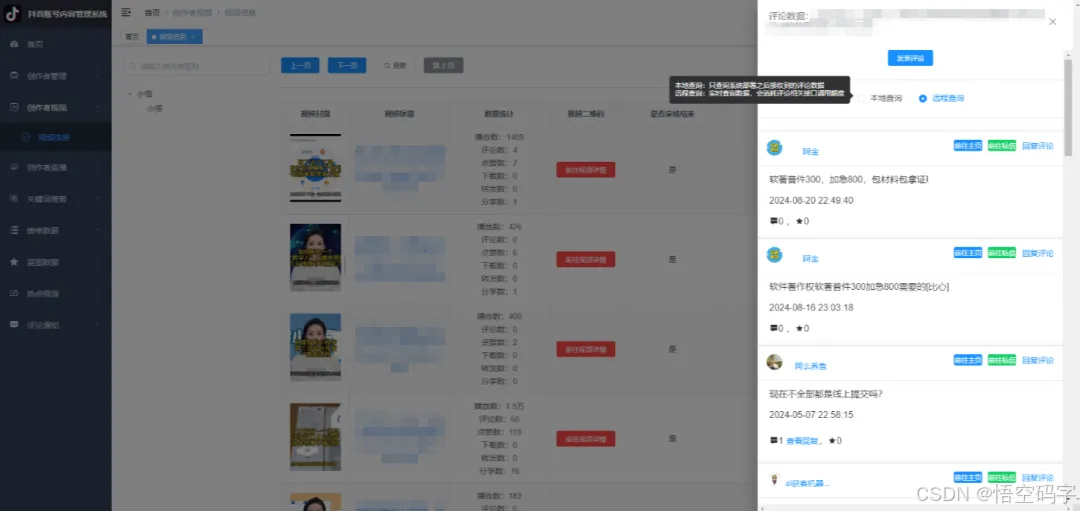Select the child 小悟 tree node

[x=154, y=108]
